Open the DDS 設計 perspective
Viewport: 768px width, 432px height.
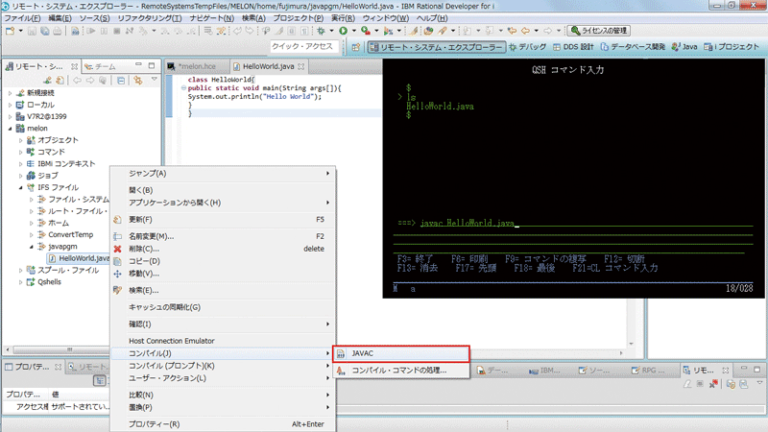click(x=575, y=47)
